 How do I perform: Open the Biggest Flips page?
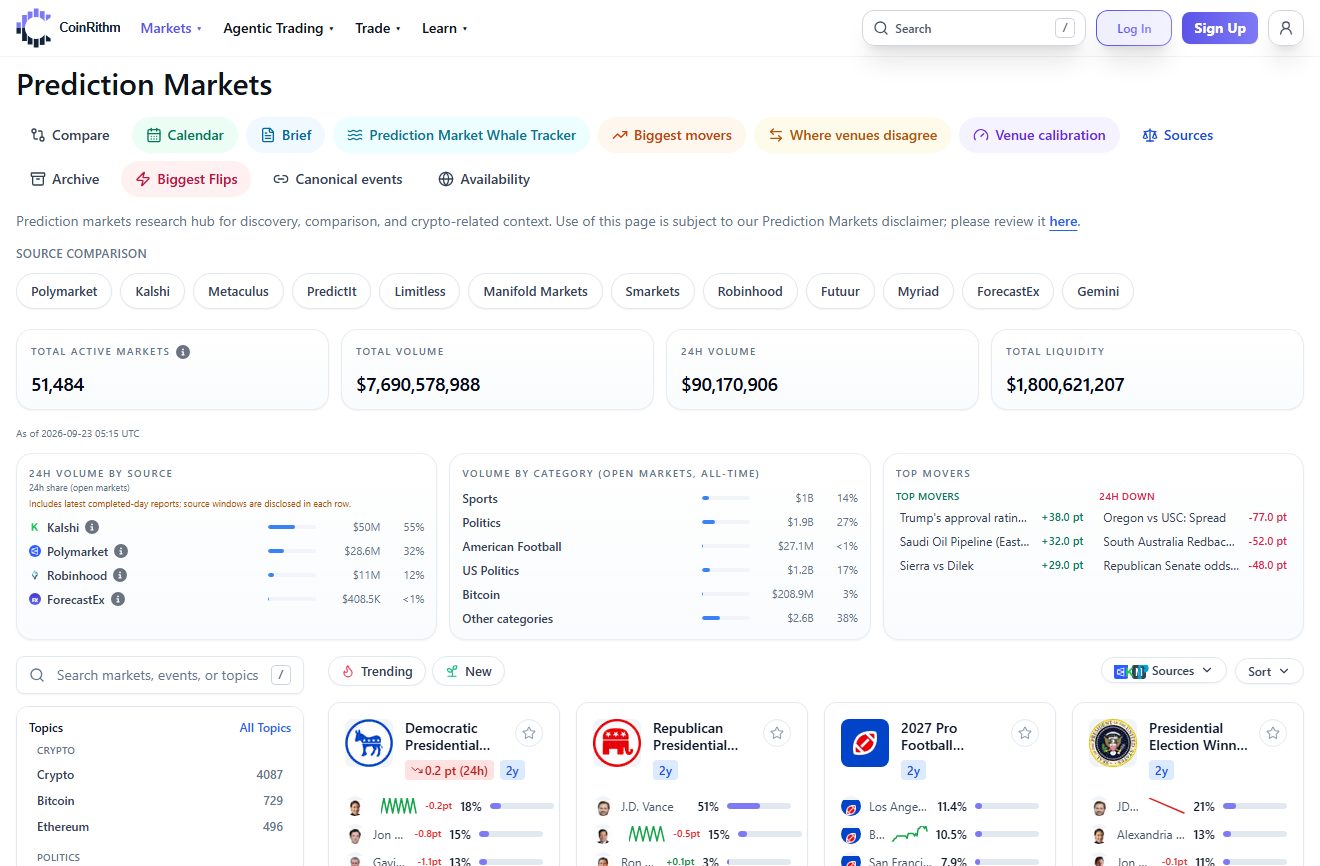pos(186,179)
